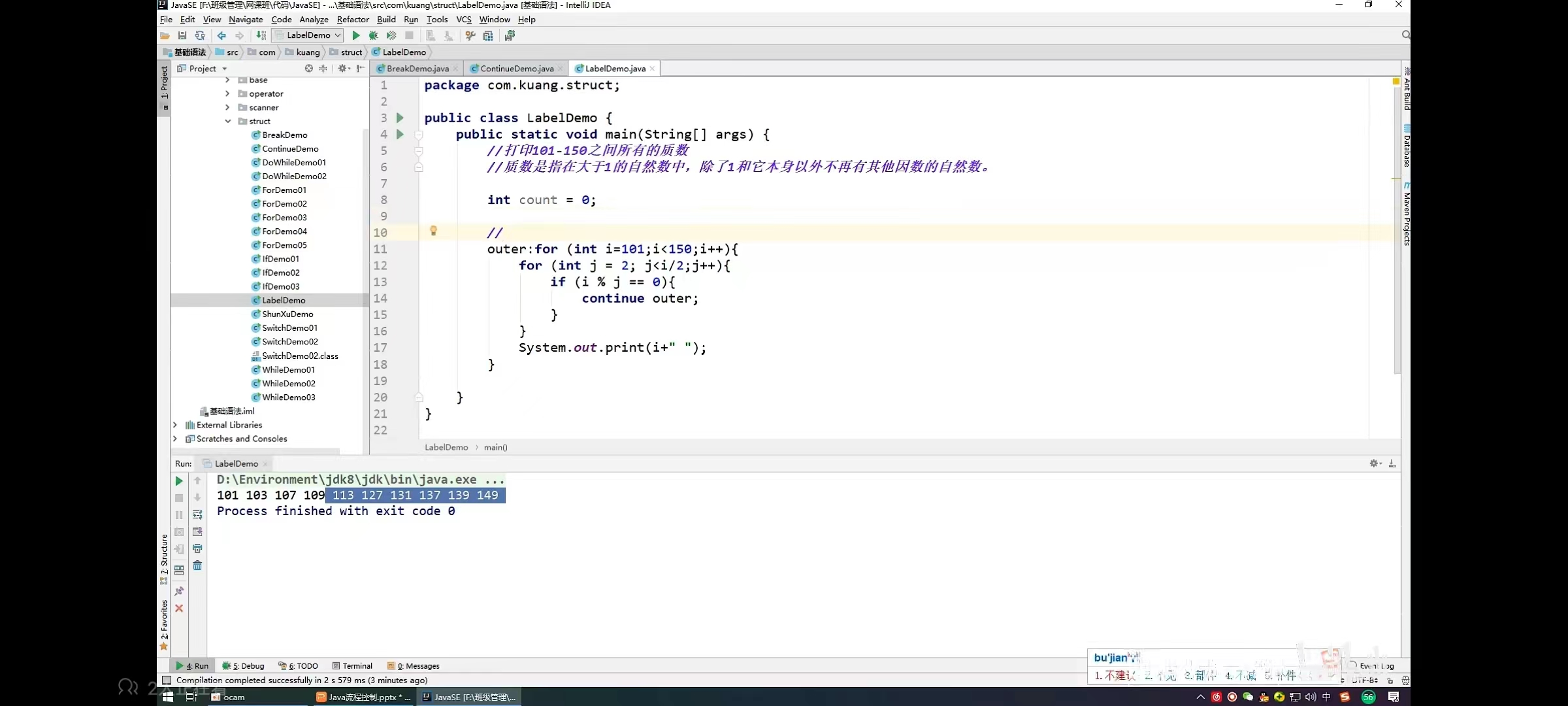This screenshot has height=706, width=1568.
Task: Open the LabelDemo run configuration dropdown
Action: coord(308,35)
